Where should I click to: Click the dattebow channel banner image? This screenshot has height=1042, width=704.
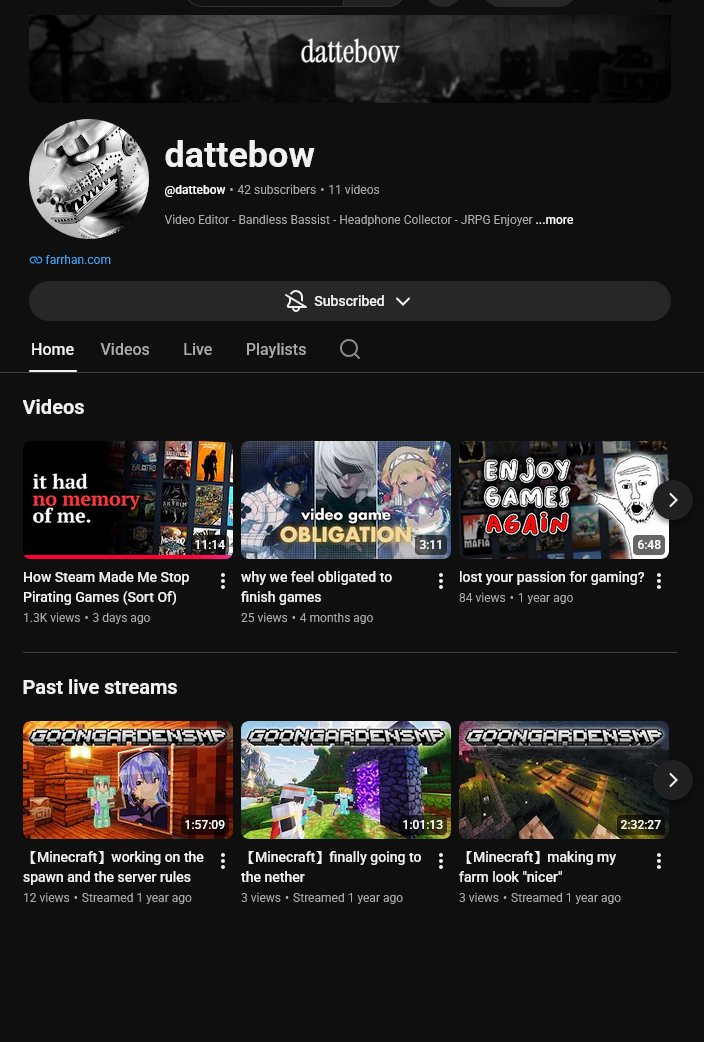coord(350,59)
